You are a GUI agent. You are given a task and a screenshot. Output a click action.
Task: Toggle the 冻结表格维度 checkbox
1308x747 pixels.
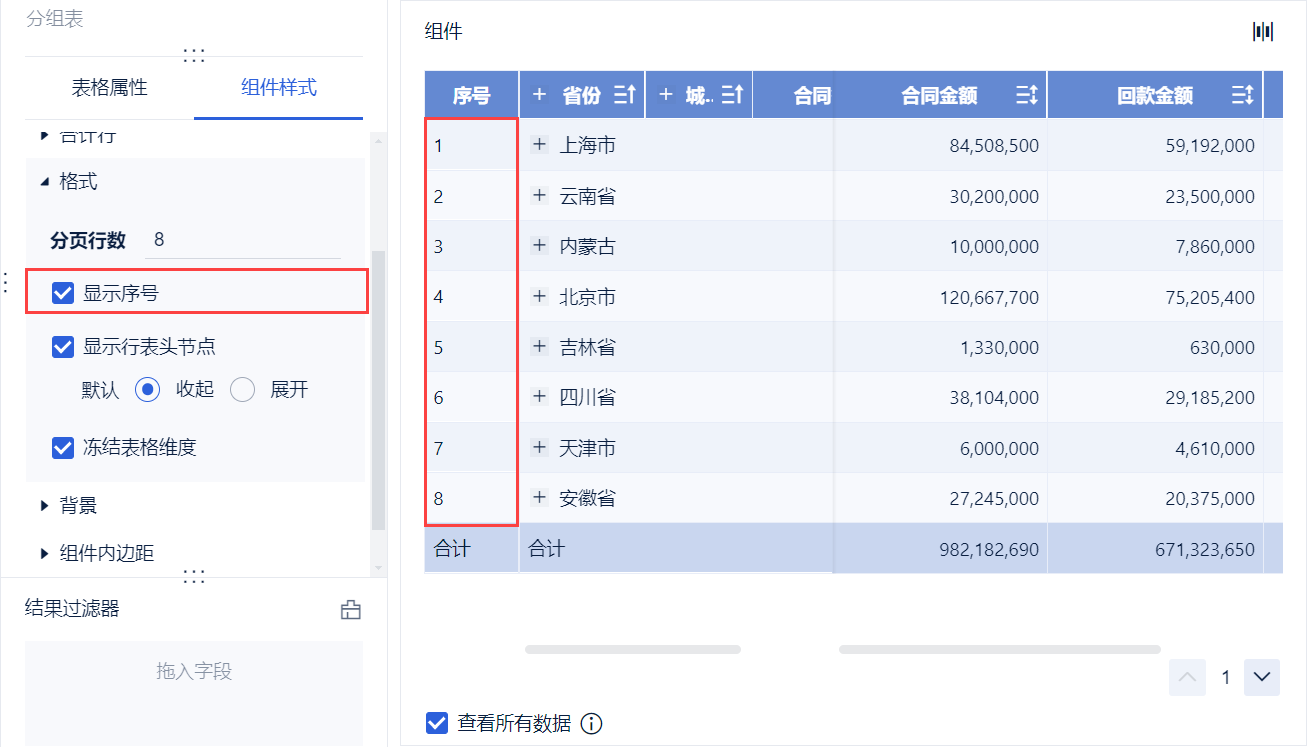pos(63,447)
